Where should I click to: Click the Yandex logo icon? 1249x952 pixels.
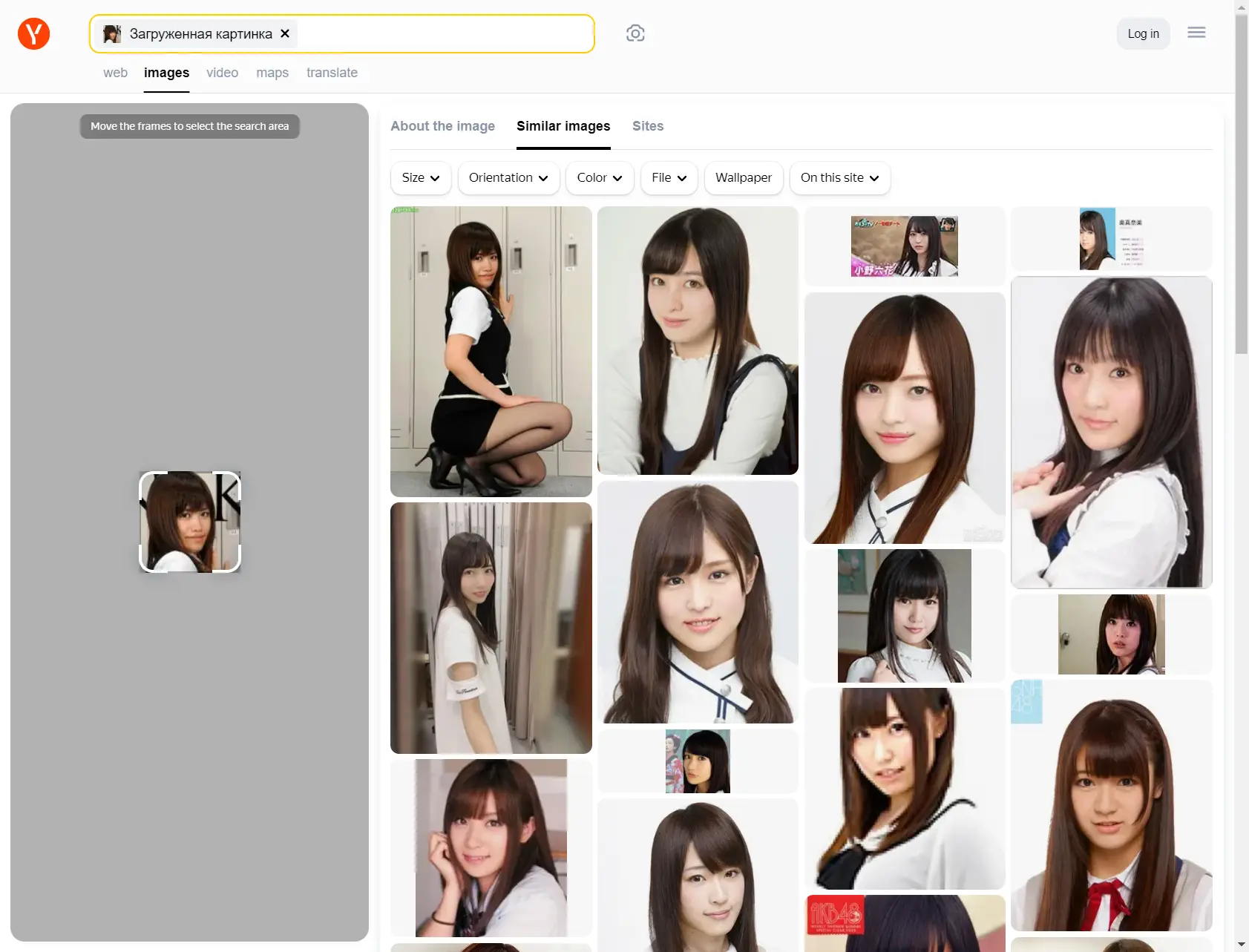[x=33, y=33]
